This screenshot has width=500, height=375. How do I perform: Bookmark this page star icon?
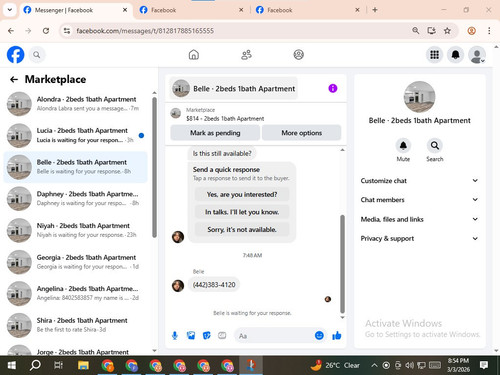coord(447,31)
